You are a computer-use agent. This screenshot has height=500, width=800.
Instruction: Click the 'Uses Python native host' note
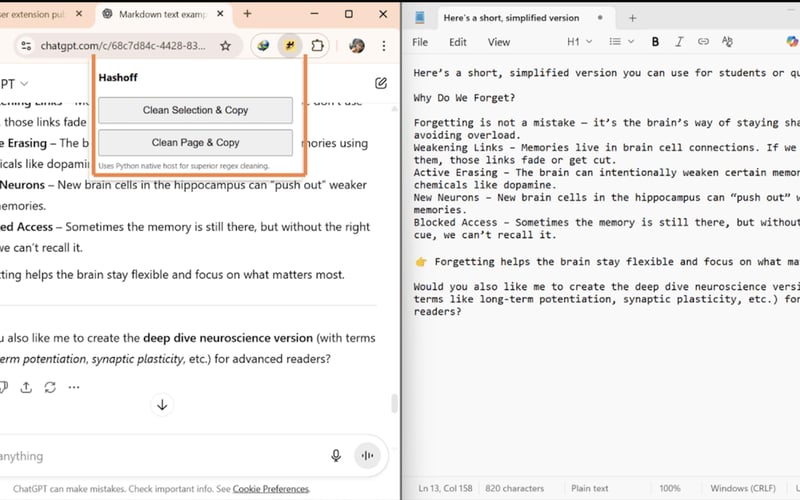click(x=184, y=166)
